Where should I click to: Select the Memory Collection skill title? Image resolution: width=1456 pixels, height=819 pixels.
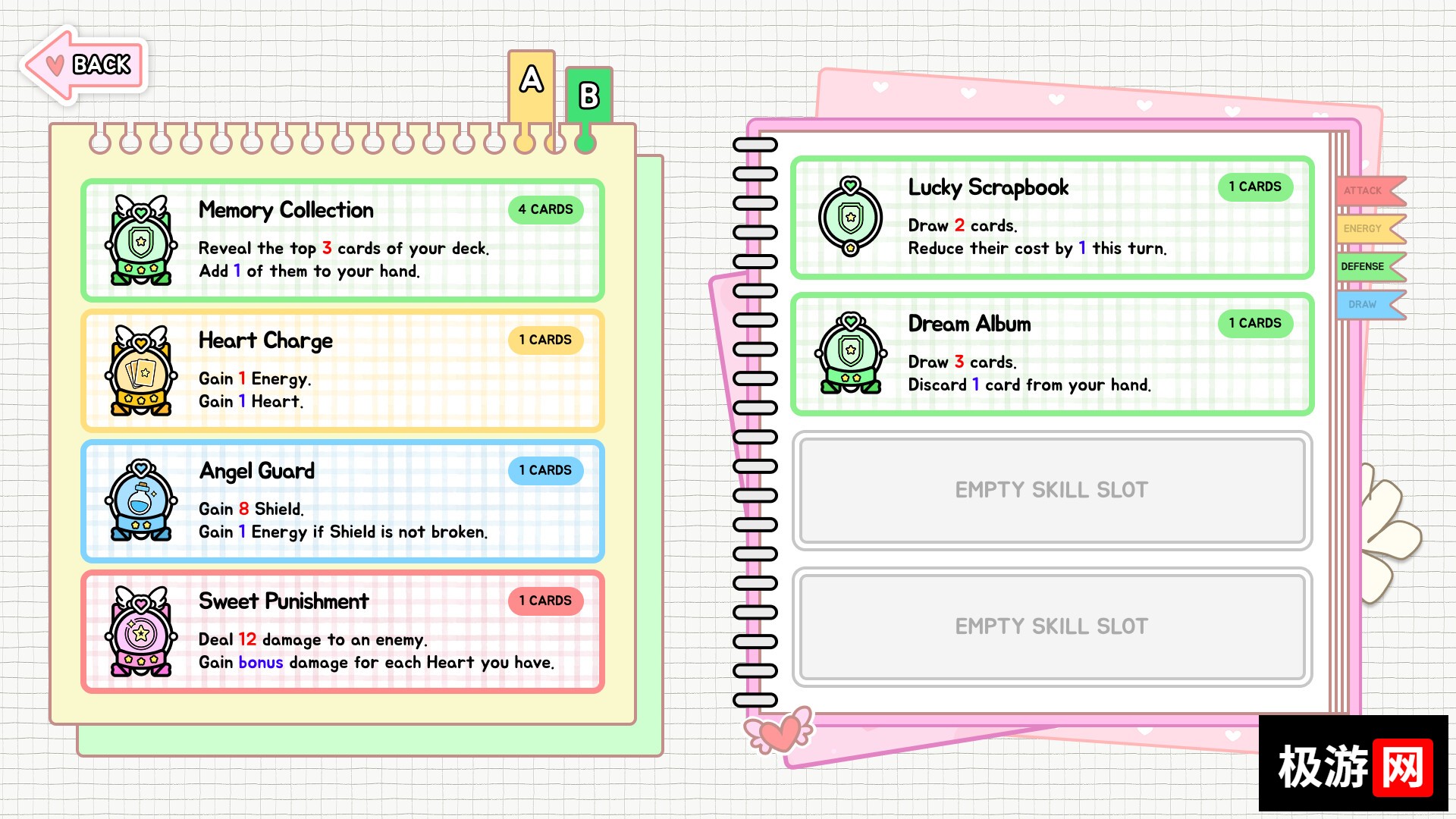[x=286, y=210]
